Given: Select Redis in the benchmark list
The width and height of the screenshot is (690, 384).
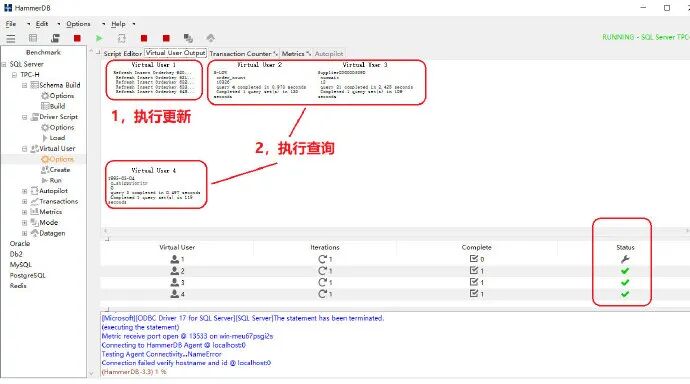Looking at the screenshot, I should [x=18, y=285].
